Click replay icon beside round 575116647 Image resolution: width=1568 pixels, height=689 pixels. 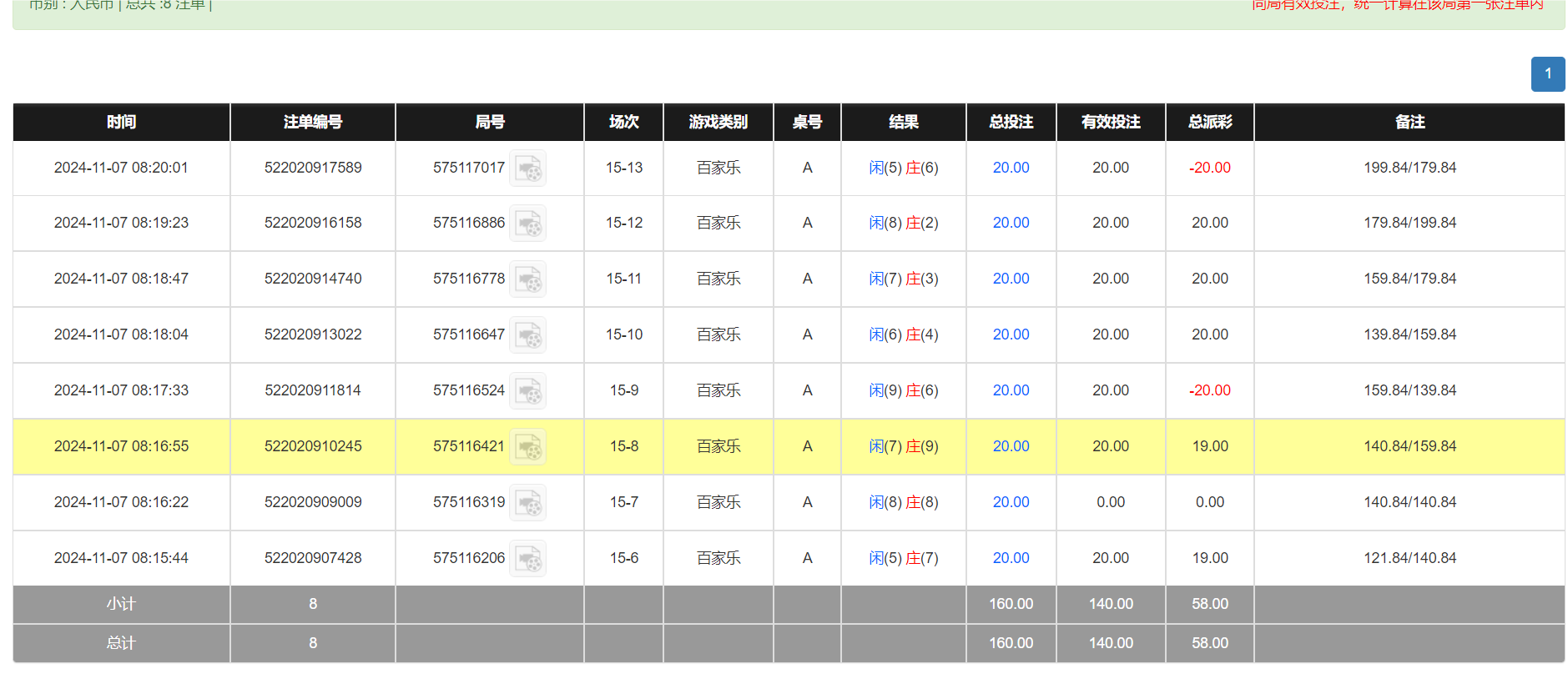527,335
